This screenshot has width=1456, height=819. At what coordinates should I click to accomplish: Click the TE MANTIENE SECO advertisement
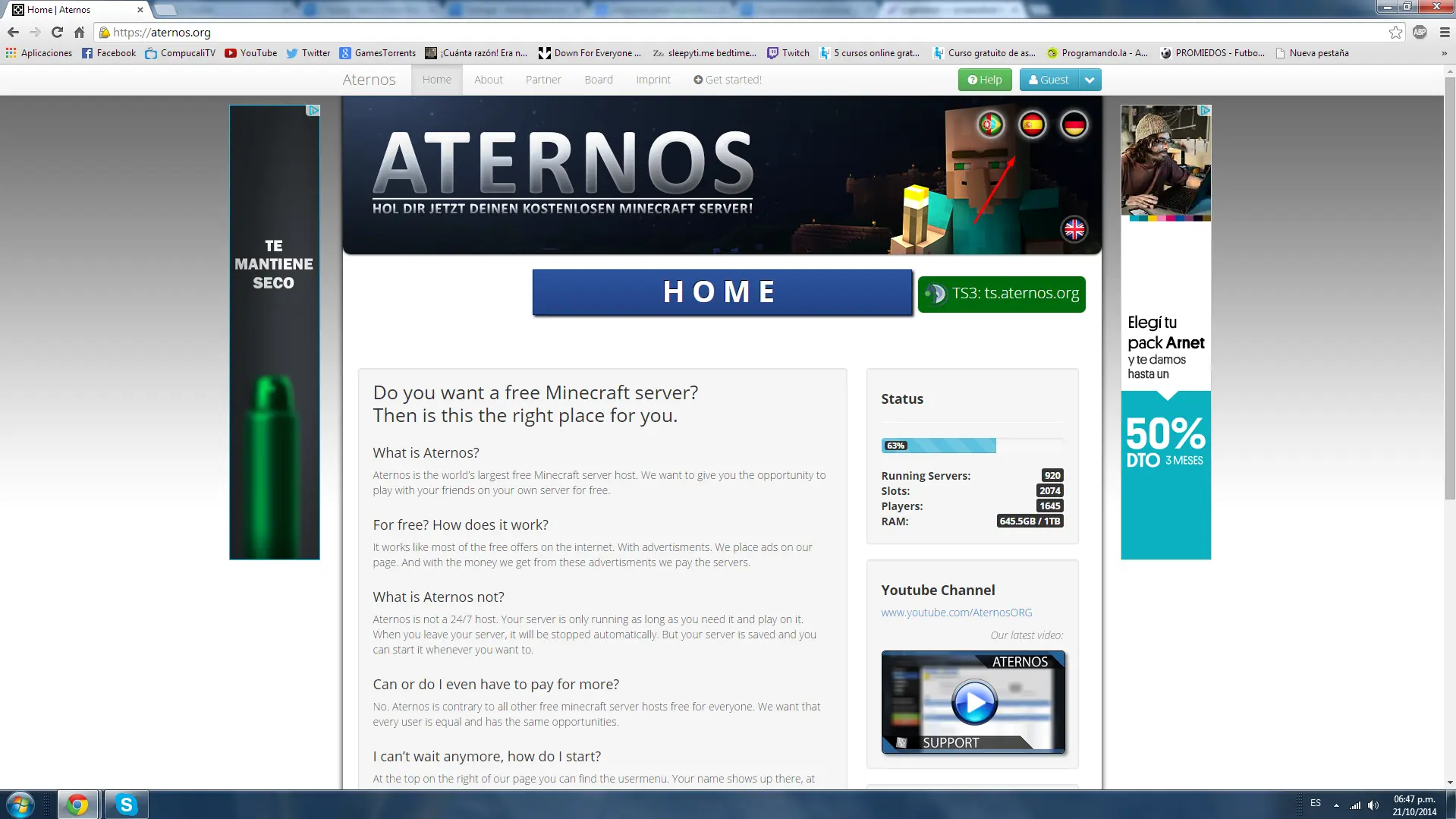coord(274,332)
